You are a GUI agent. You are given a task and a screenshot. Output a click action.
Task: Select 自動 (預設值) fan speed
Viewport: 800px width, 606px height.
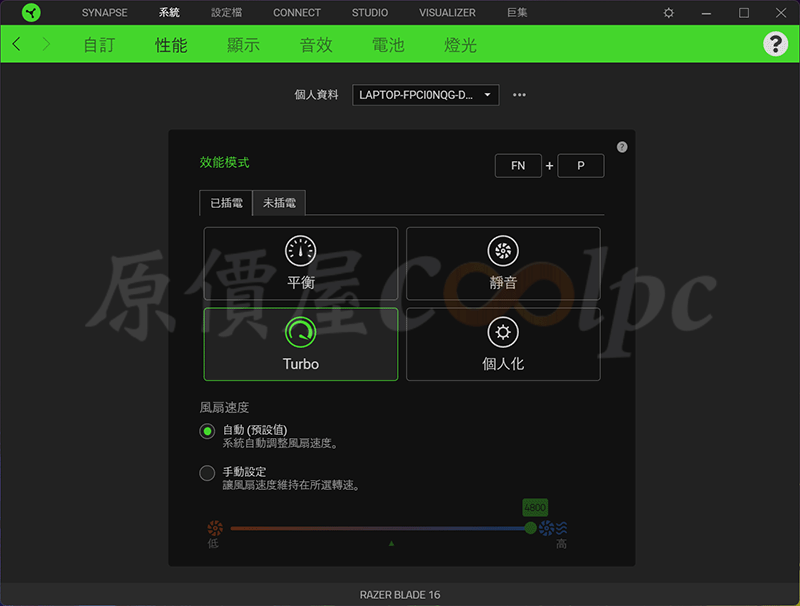[x=207, y=432]
